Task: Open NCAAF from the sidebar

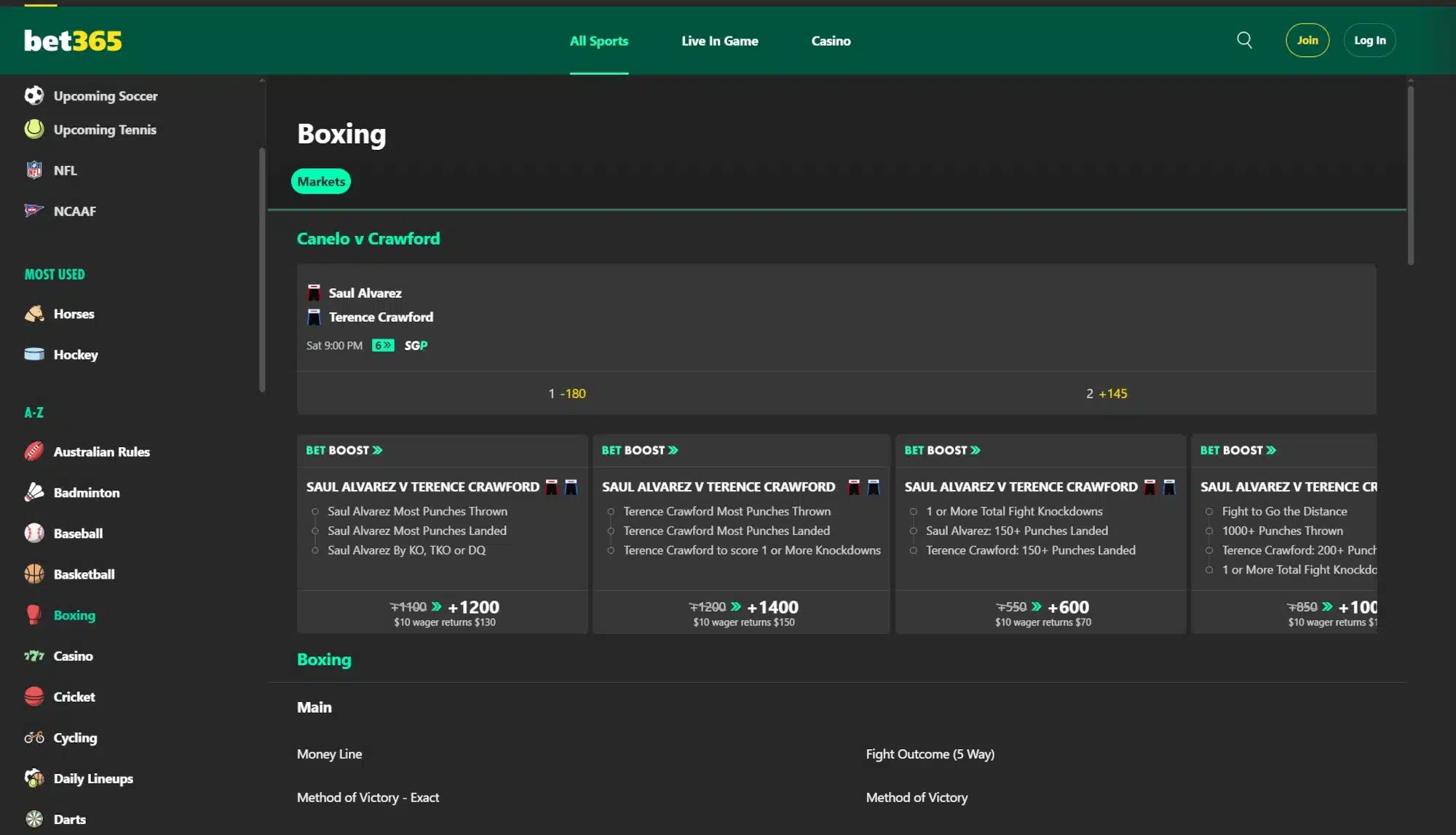Action: point(75,210)
